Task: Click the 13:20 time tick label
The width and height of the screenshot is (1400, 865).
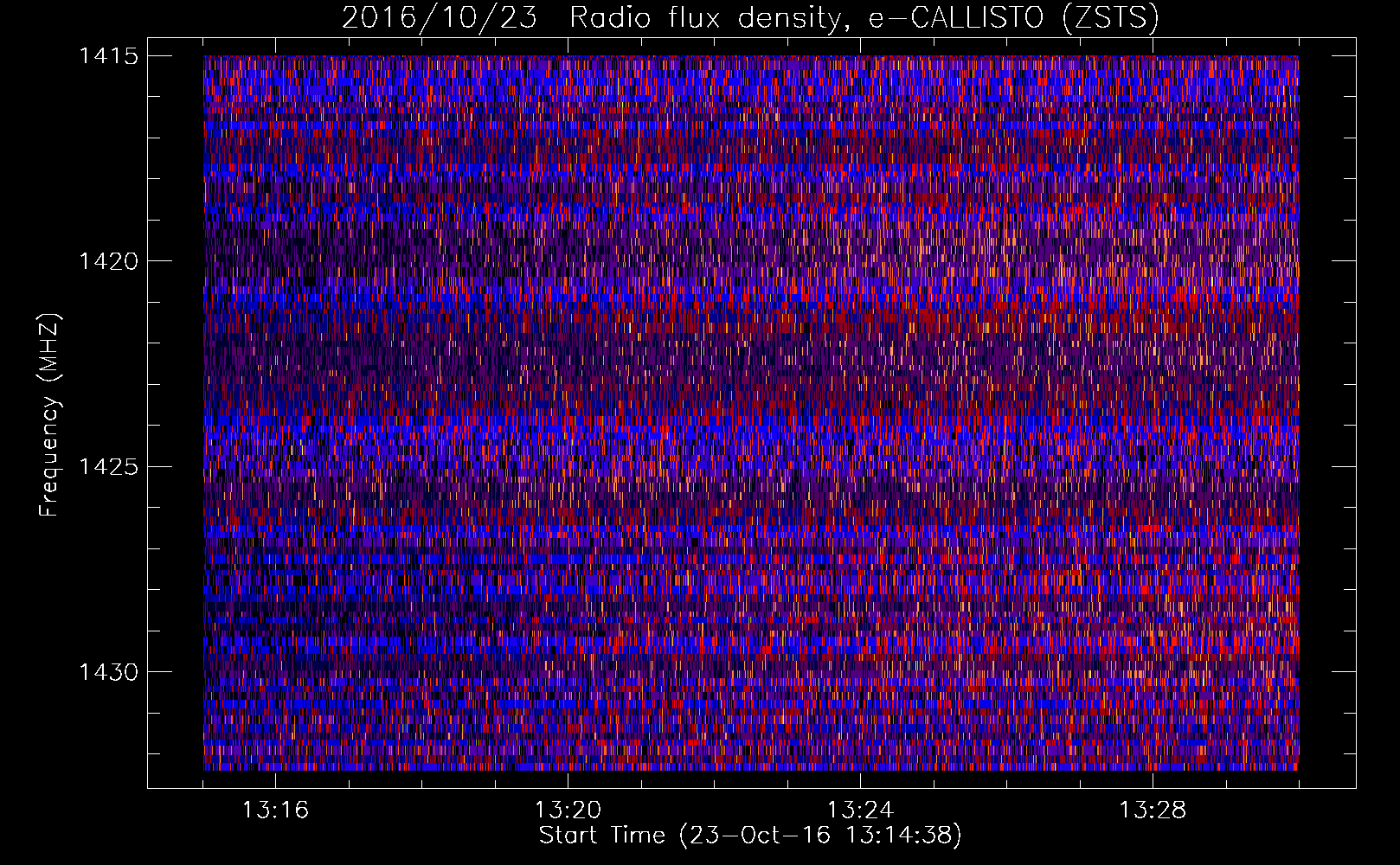Action: 568,811
